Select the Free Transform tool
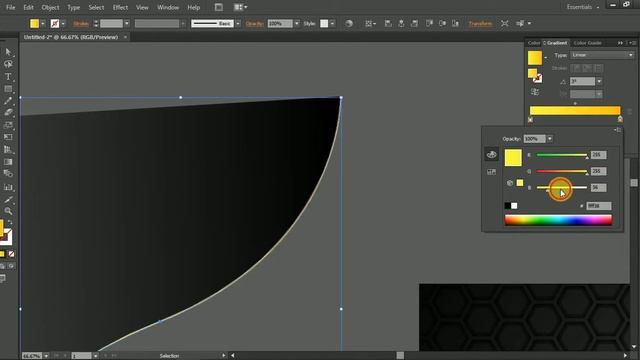 pos(8,137)
